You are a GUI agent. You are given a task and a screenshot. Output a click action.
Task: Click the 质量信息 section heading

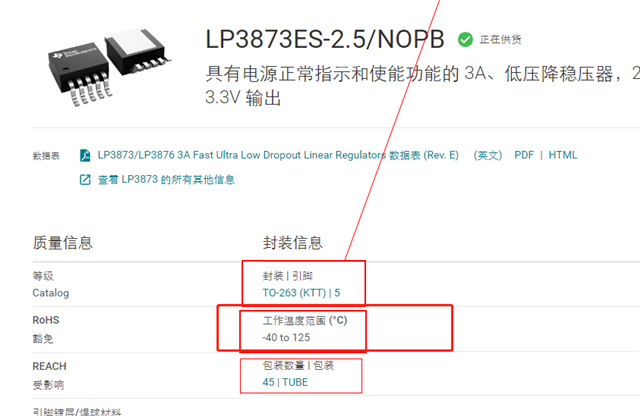(63, 243)
